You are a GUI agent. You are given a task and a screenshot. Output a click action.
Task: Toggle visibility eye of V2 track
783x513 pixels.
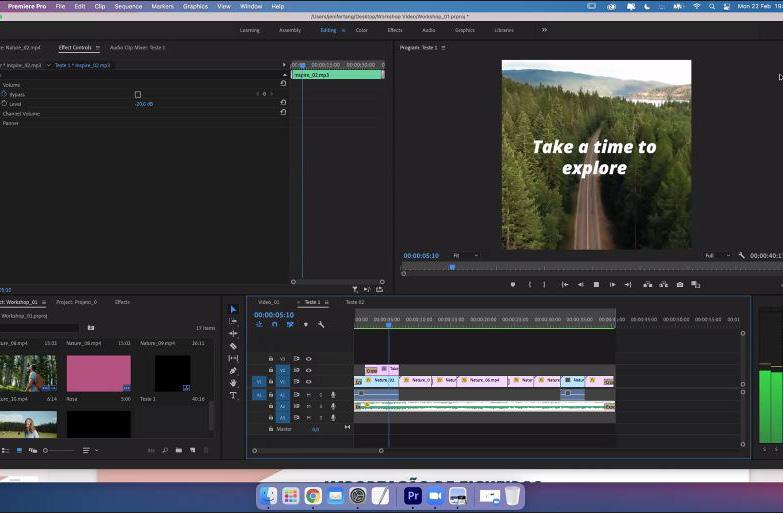(x=309, y=370)
